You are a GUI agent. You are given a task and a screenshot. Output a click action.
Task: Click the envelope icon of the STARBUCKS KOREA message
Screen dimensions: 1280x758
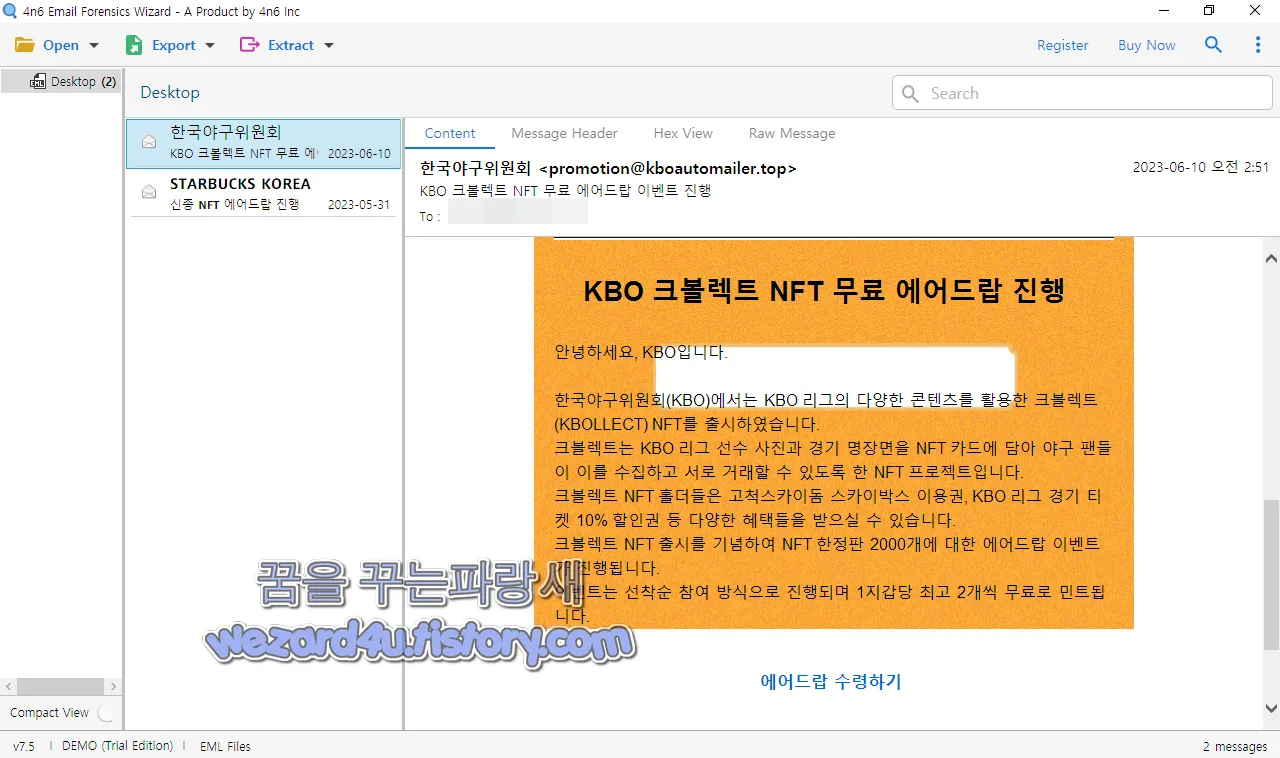coord(149,192)
